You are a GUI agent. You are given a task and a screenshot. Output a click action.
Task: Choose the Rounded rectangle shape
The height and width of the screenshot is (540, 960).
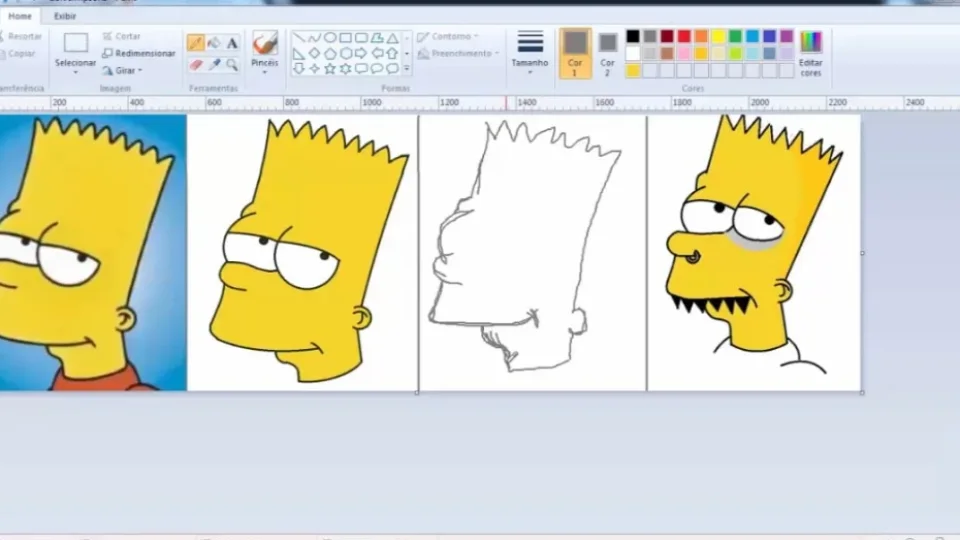coord(361,38)
